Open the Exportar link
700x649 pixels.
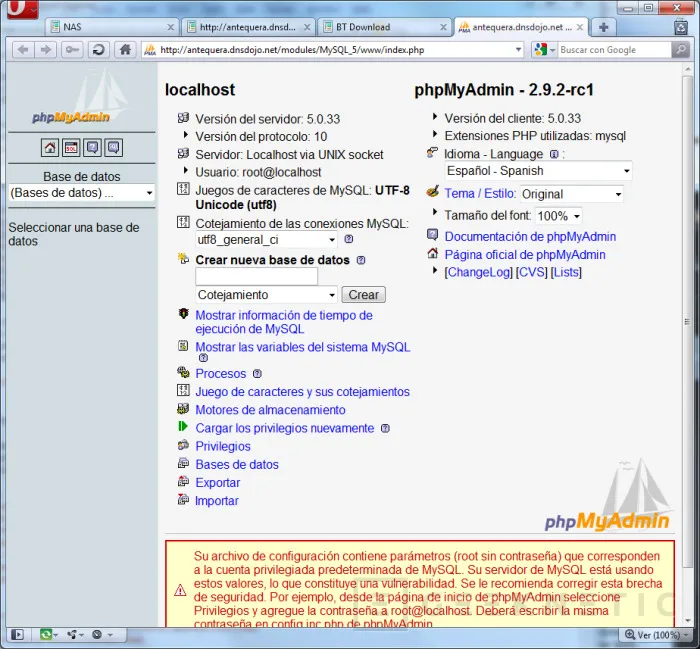(x=217, y=483)
